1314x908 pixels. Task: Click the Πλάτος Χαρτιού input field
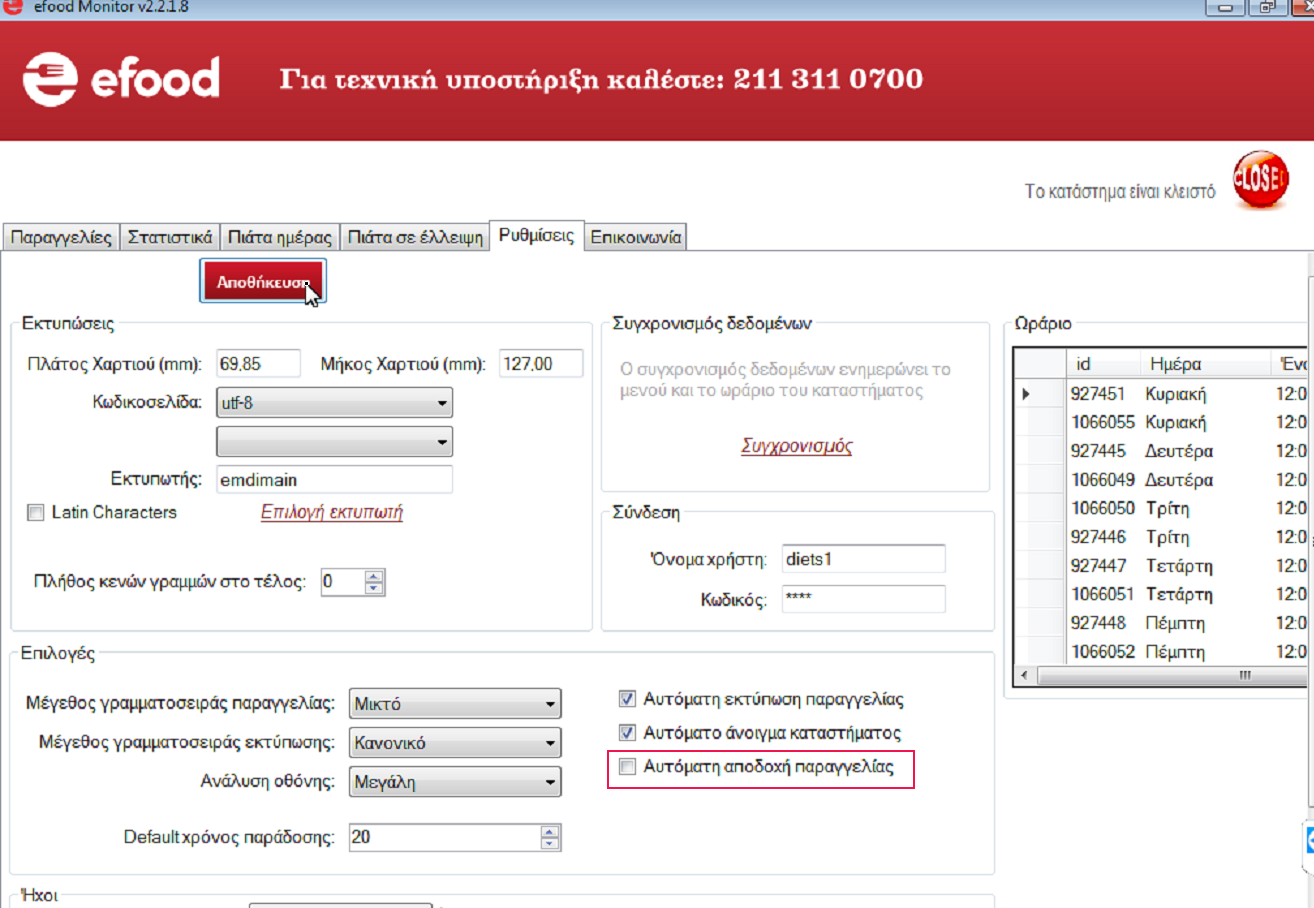tap(258, 364)
